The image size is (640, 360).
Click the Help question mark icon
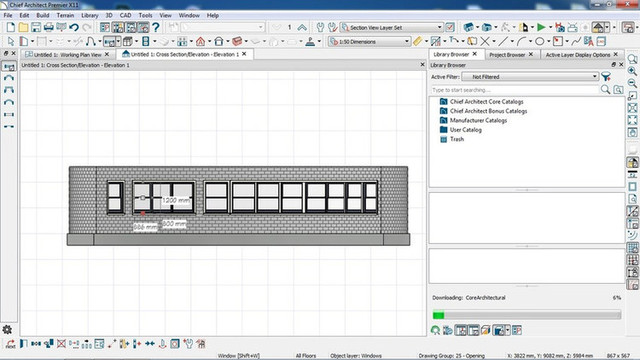point(156,27)
